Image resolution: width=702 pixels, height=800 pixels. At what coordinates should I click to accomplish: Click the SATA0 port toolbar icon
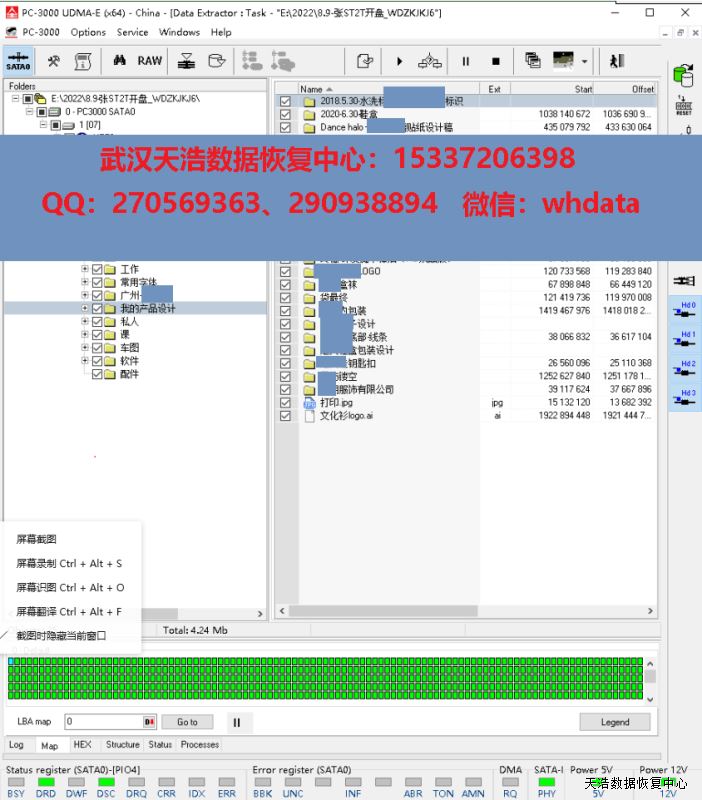[19, 61]
